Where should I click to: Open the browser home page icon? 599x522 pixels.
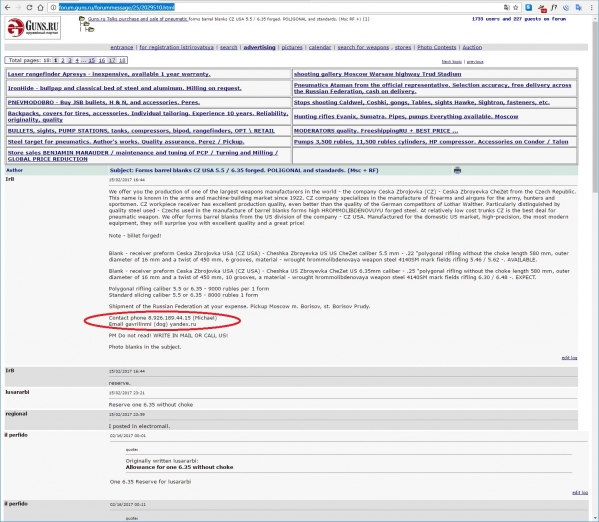click(40, 7)
